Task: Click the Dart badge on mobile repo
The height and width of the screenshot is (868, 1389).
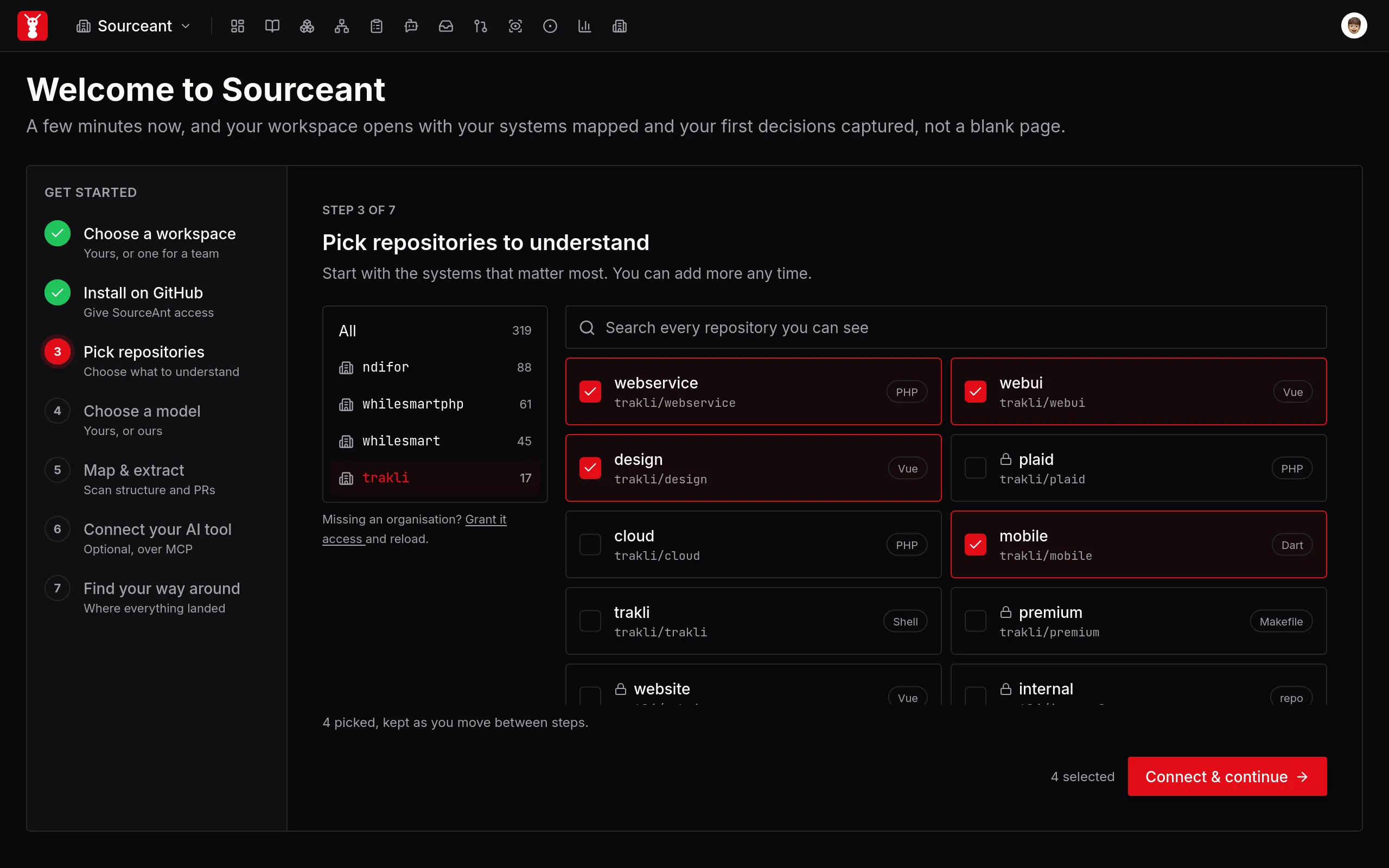Action: coord(1291,545)
